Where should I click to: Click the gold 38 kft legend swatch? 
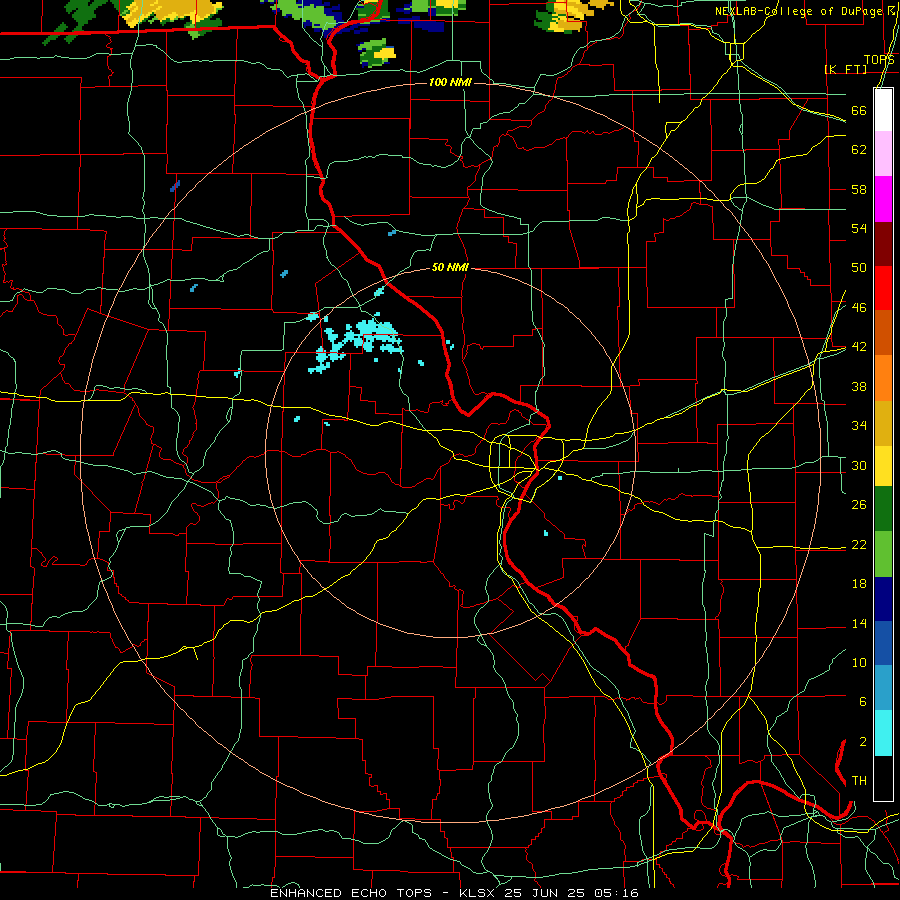(x=883, y=423)
